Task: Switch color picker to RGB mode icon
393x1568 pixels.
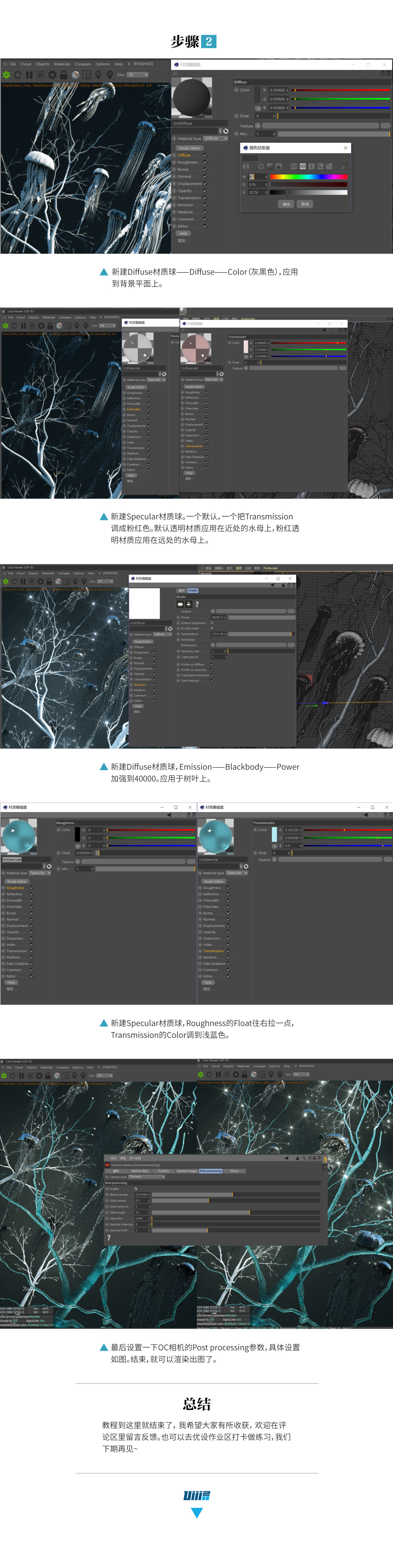Action: [294, 166]
